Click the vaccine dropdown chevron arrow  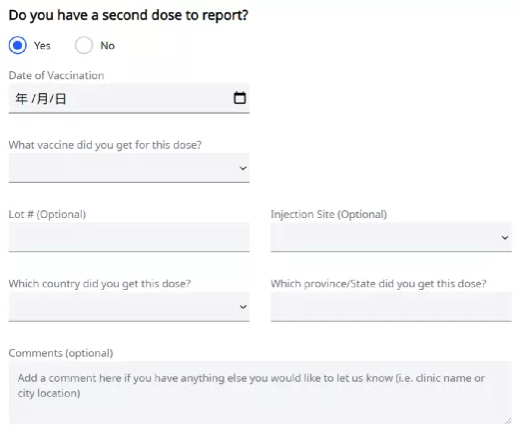click(243, 168)
